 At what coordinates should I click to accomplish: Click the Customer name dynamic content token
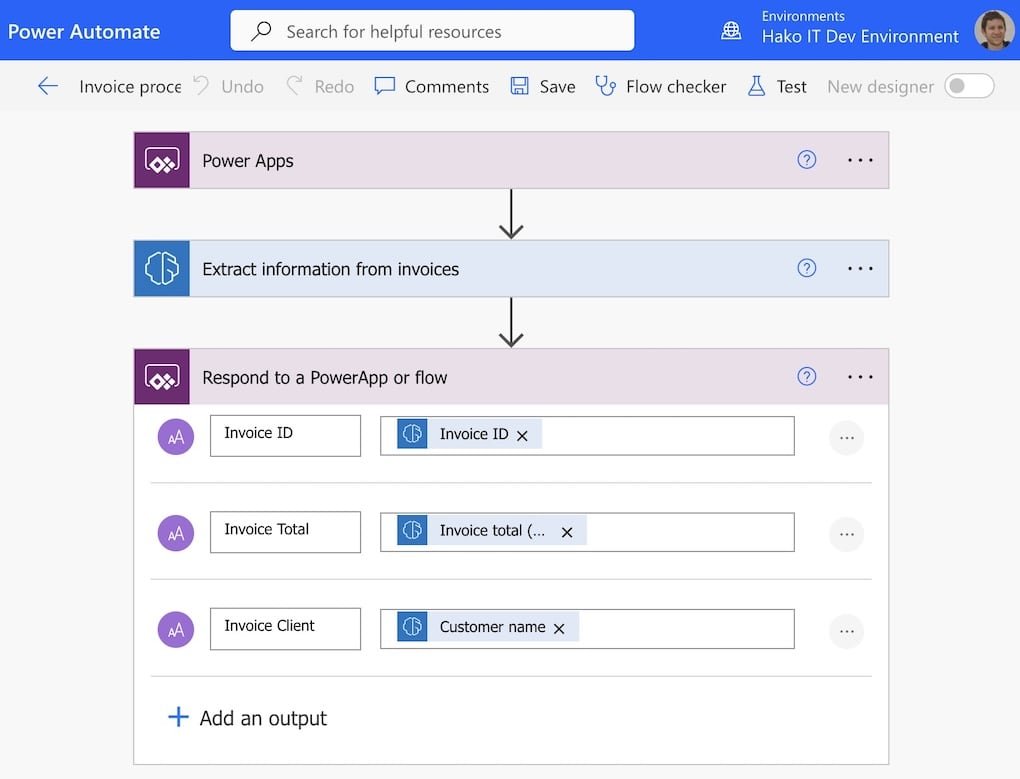click(488, 627)
